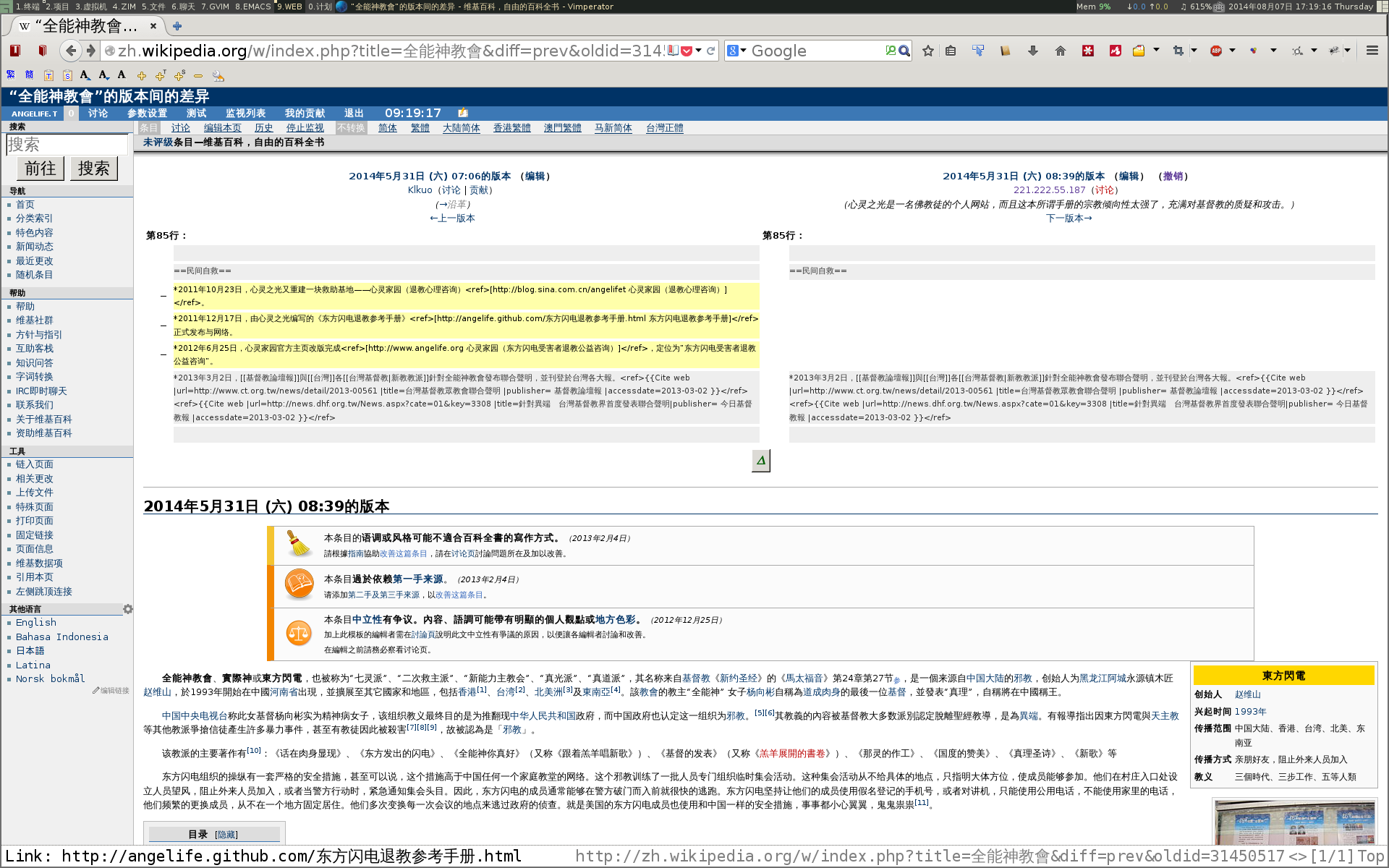
Task: Expand the Adblock Plus dropdown arrow
Action: pyautogui.click(x=1231, y=51)
